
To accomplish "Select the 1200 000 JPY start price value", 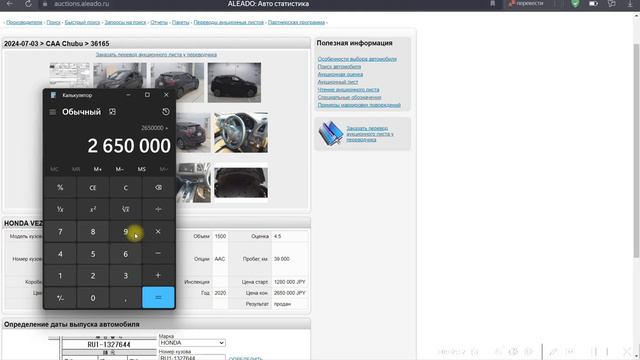I will 290,282.
